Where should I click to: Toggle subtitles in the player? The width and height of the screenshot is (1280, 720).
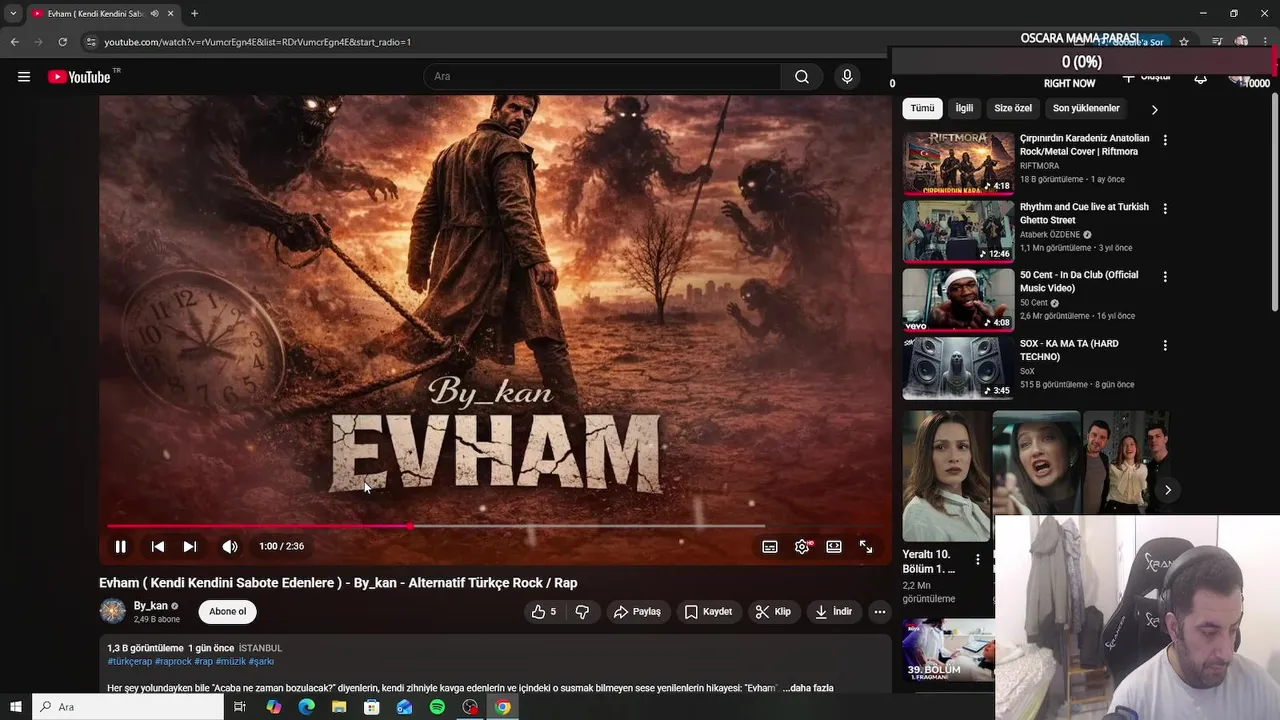coord(770,547)
